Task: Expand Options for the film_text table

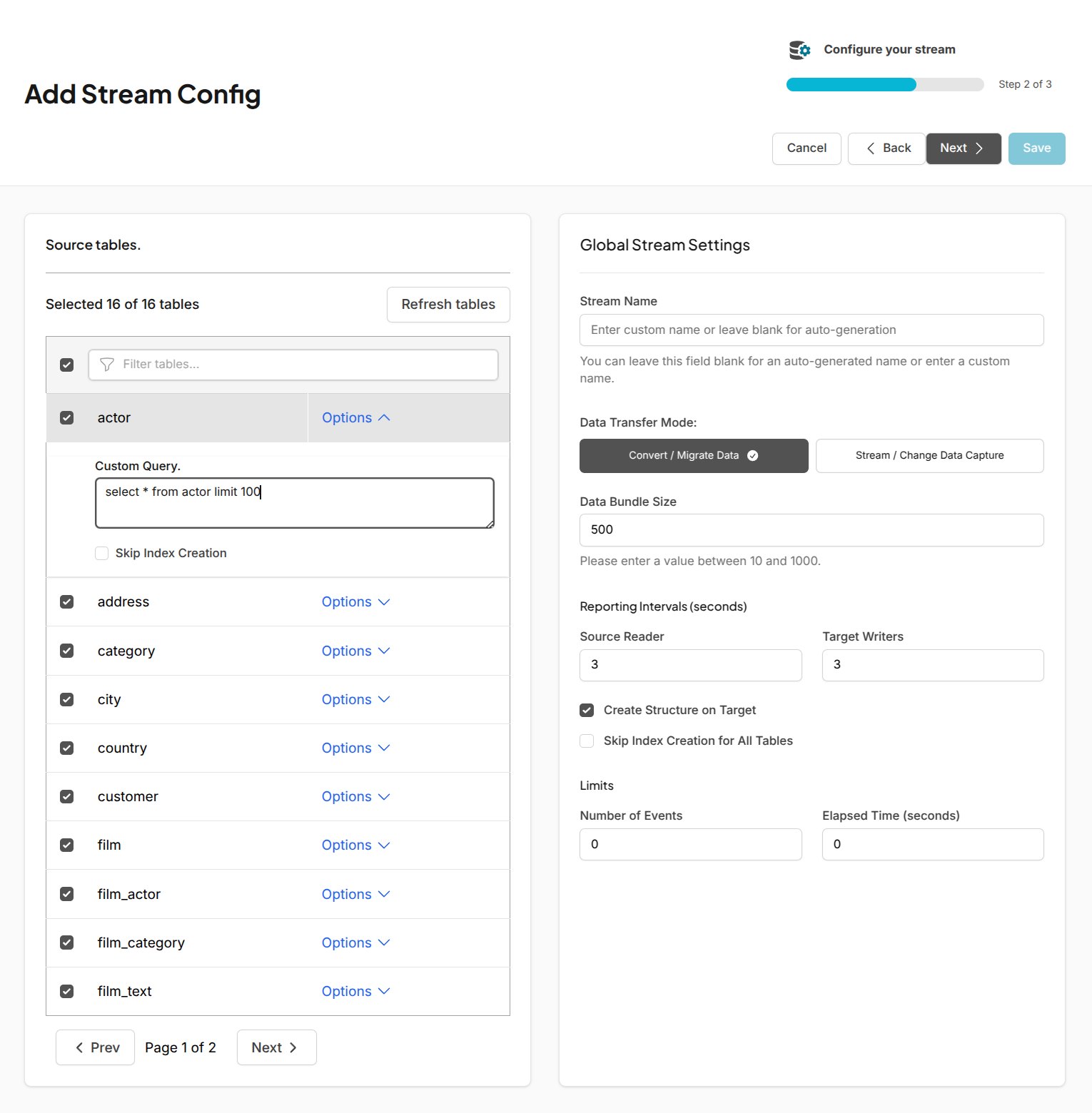Action: 355,991
